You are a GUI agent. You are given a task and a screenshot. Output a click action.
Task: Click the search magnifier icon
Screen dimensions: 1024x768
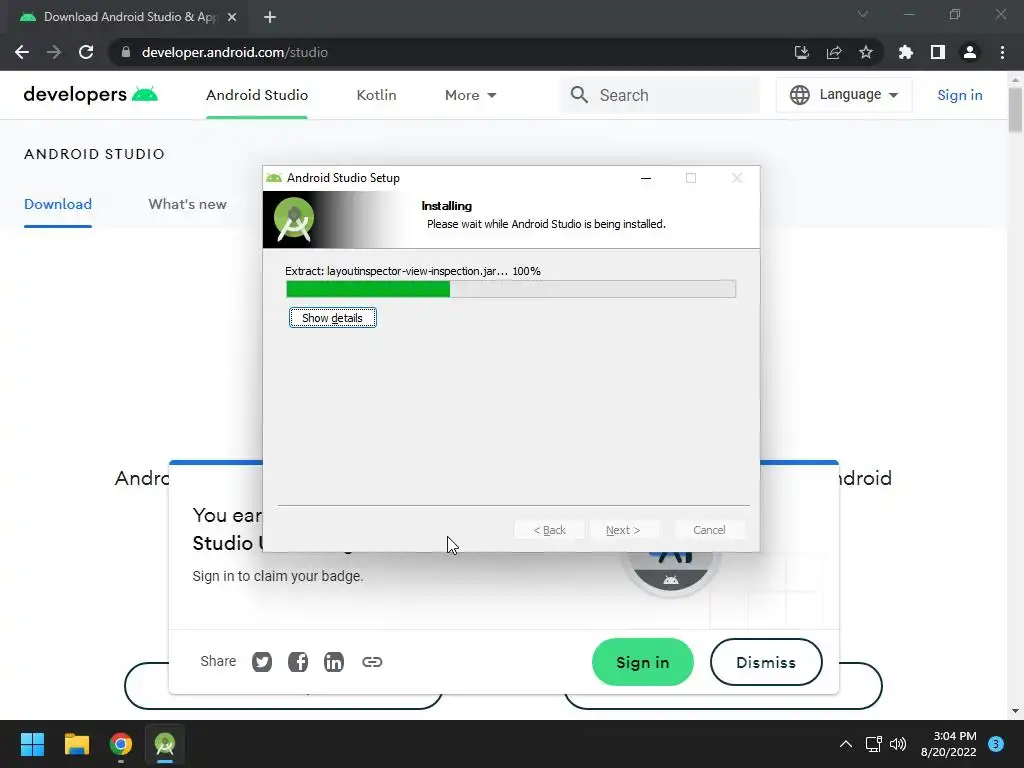pos(579,95)
